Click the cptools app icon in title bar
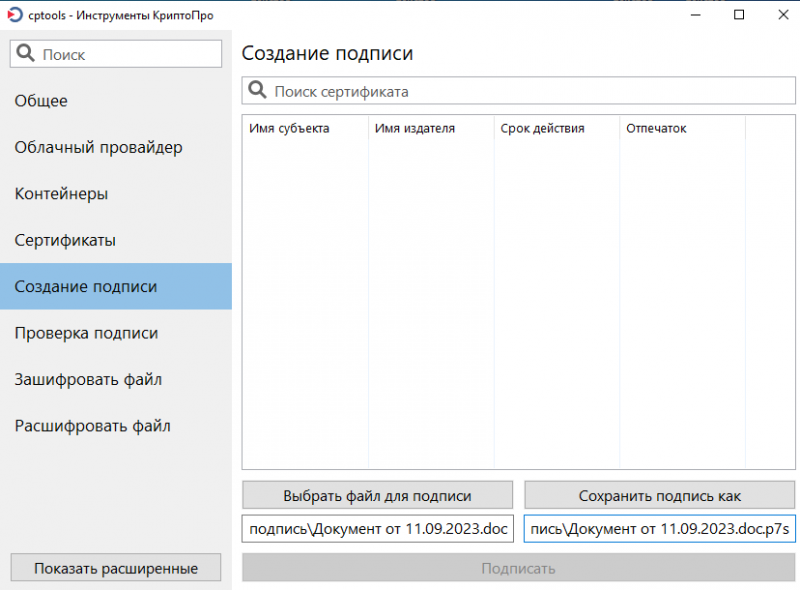800x590 pixels. tap(14, 16)
